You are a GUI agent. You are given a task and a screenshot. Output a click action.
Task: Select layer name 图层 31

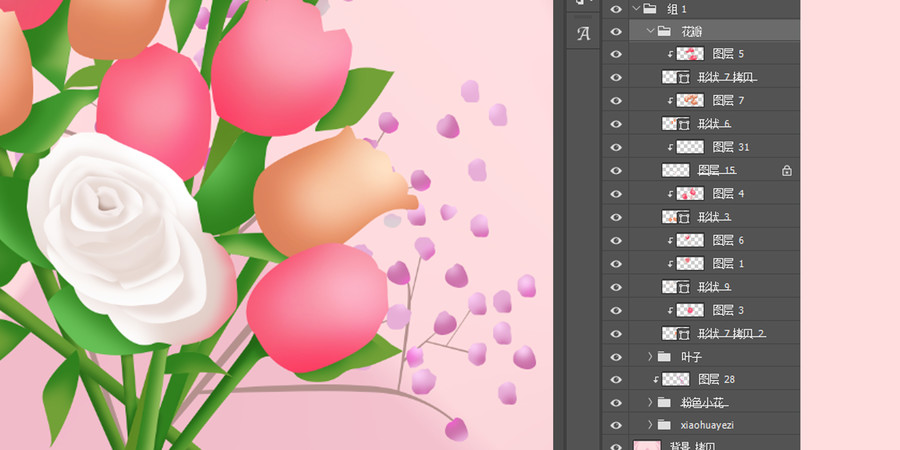[x=731, y=148]
